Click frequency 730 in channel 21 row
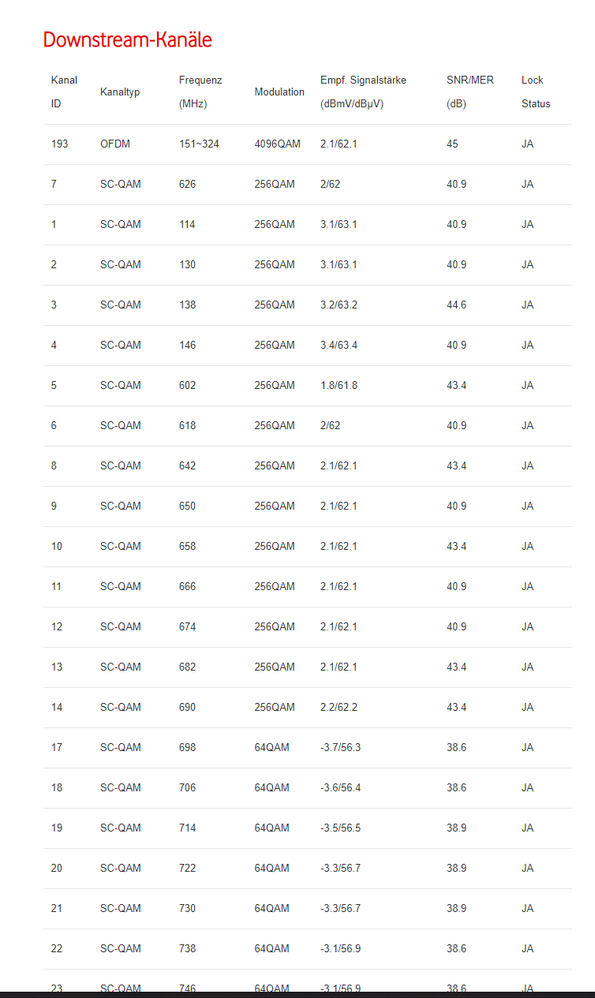Screen dimensions: 595x998 187,908
